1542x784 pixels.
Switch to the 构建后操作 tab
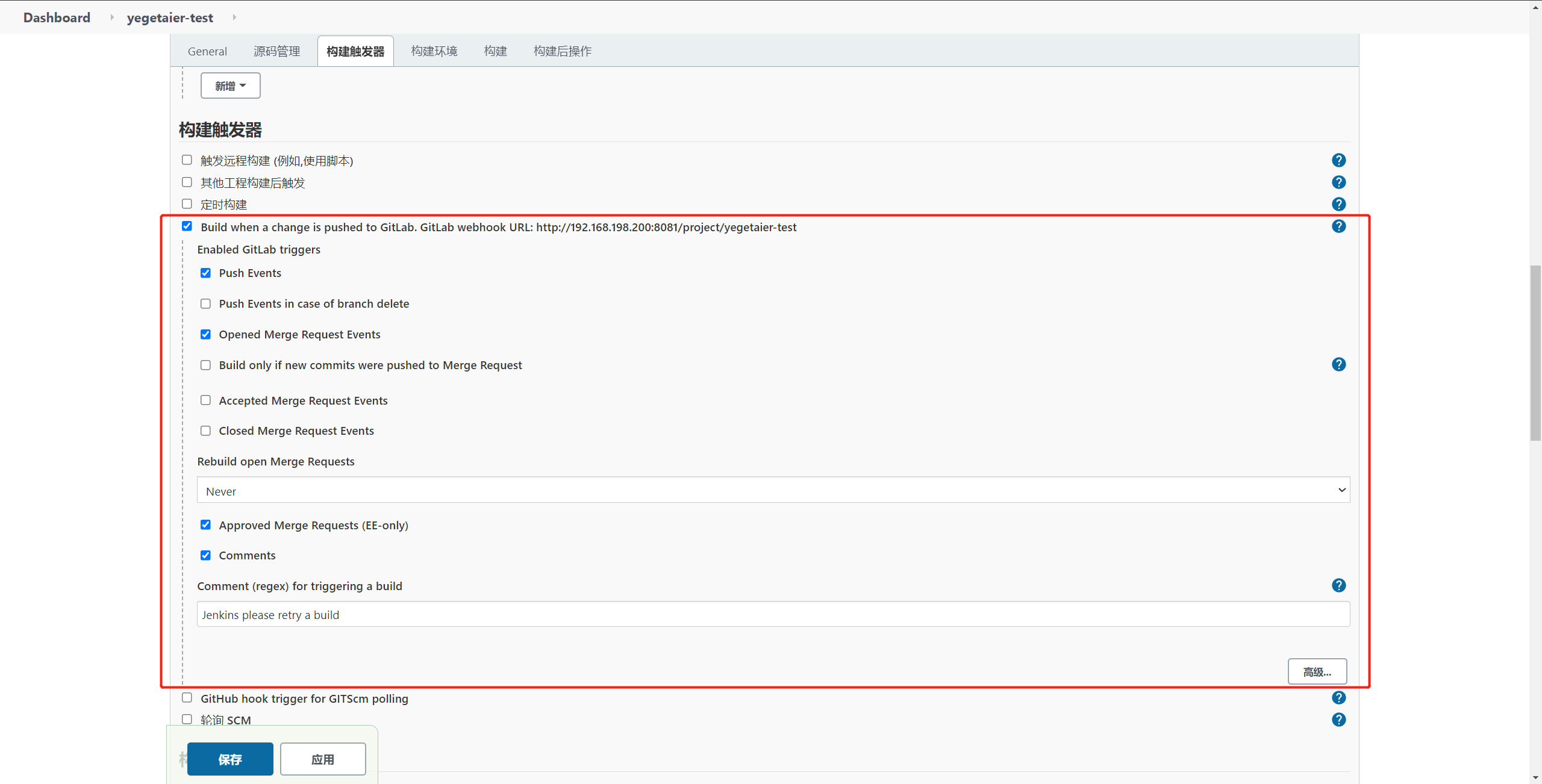pyautogui.click(x=562, y=51)
